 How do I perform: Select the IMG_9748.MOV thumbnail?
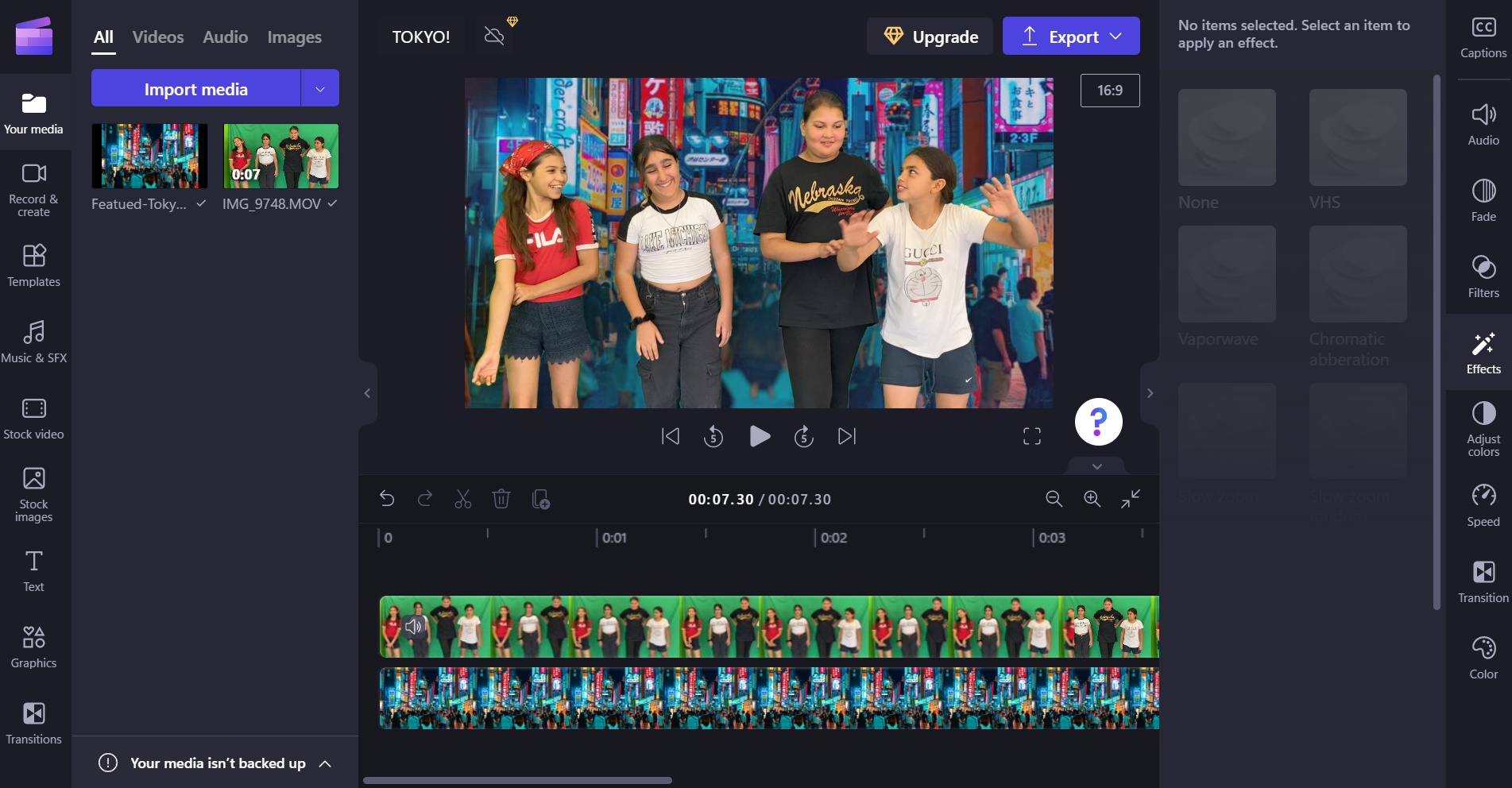[x=280, y=156]
